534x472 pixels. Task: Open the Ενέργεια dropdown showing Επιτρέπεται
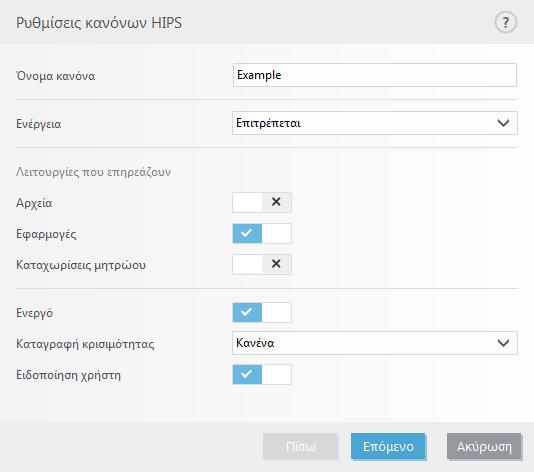point(375,123)
